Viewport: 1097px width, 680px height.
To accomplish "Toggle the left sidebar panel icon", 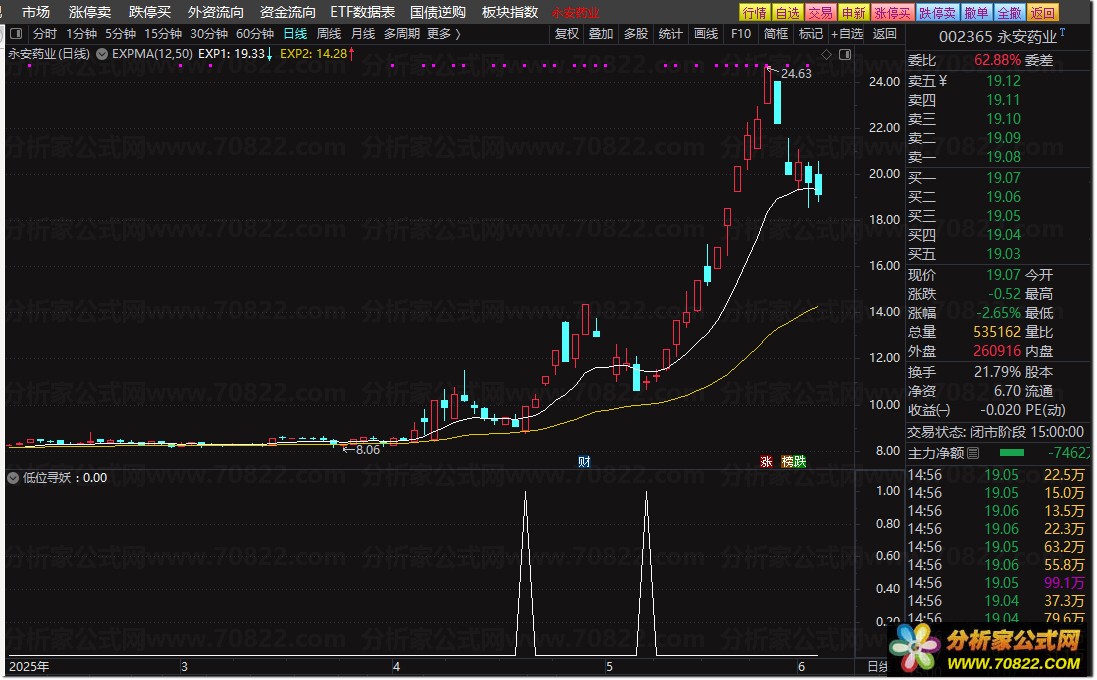I will click(17, 34).
